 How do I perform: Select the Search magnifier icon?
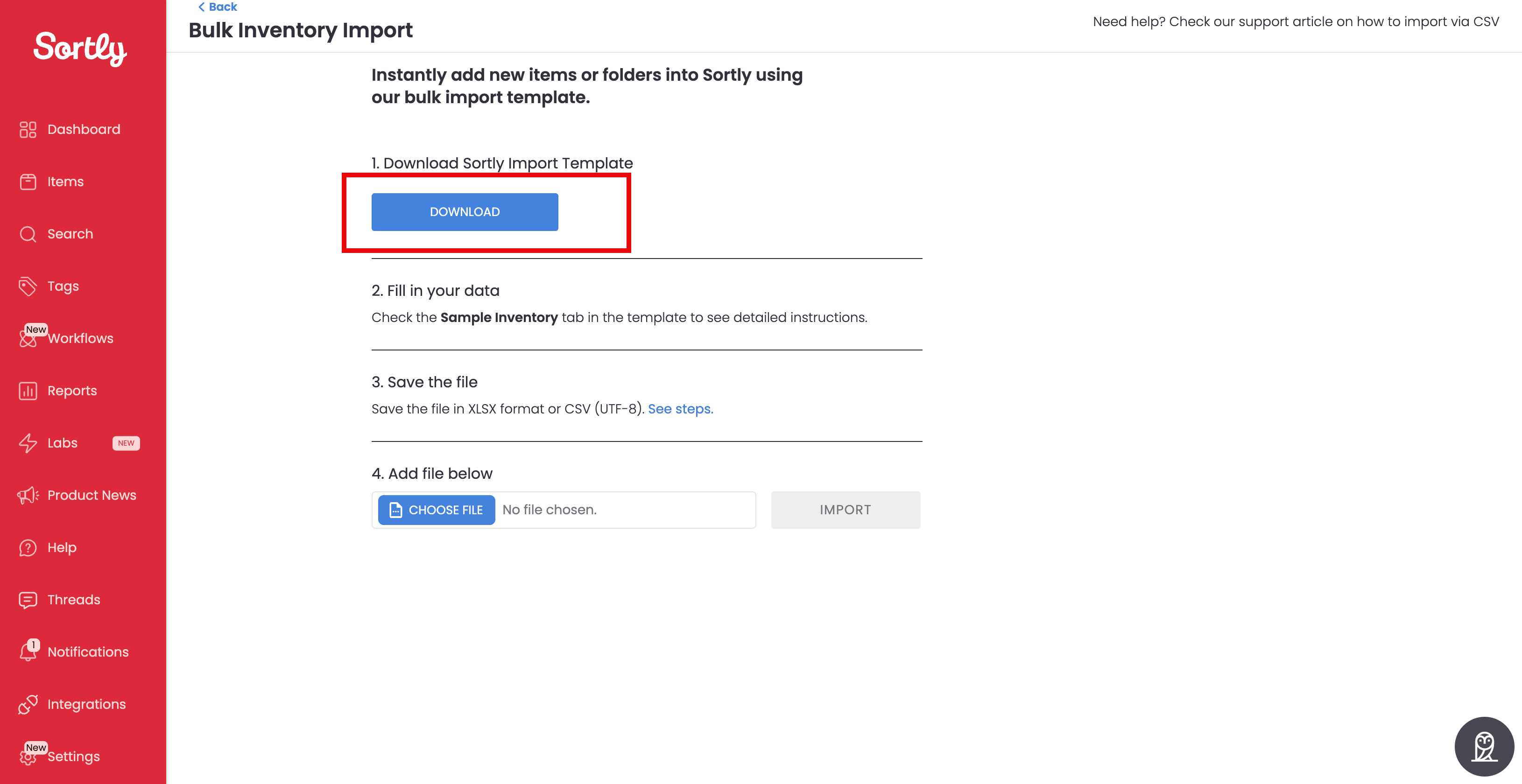pos(28,234)
